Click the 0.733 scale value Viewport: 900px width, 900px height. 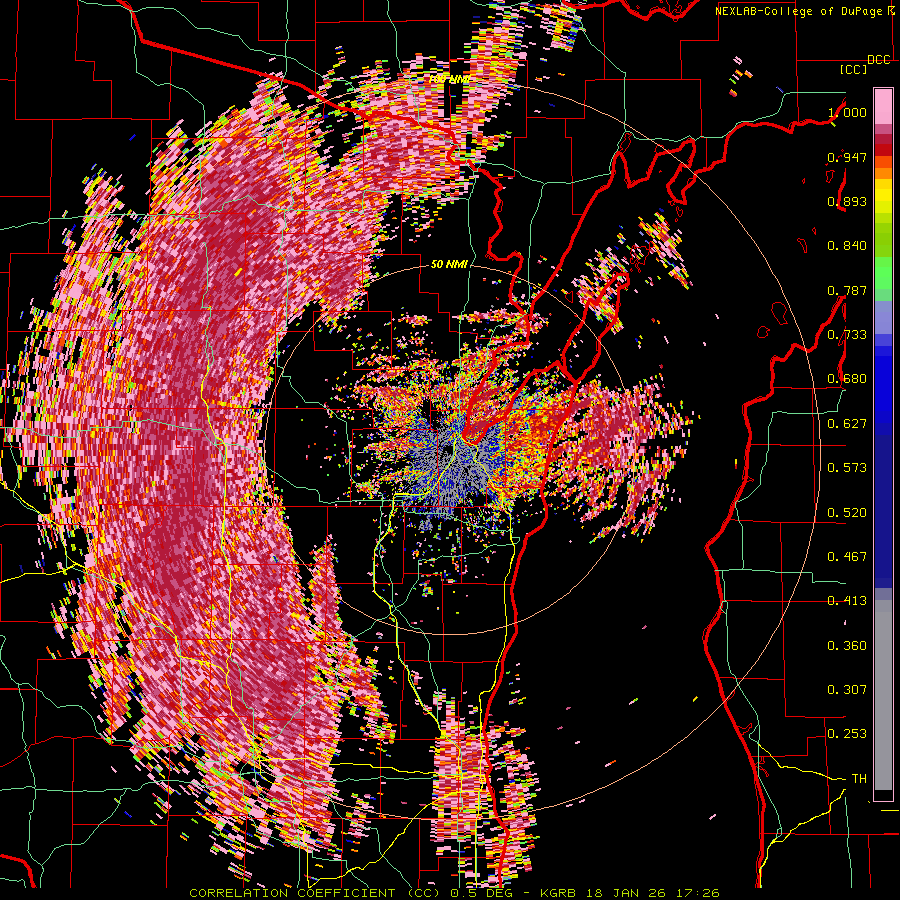click(x=847, y=335)
